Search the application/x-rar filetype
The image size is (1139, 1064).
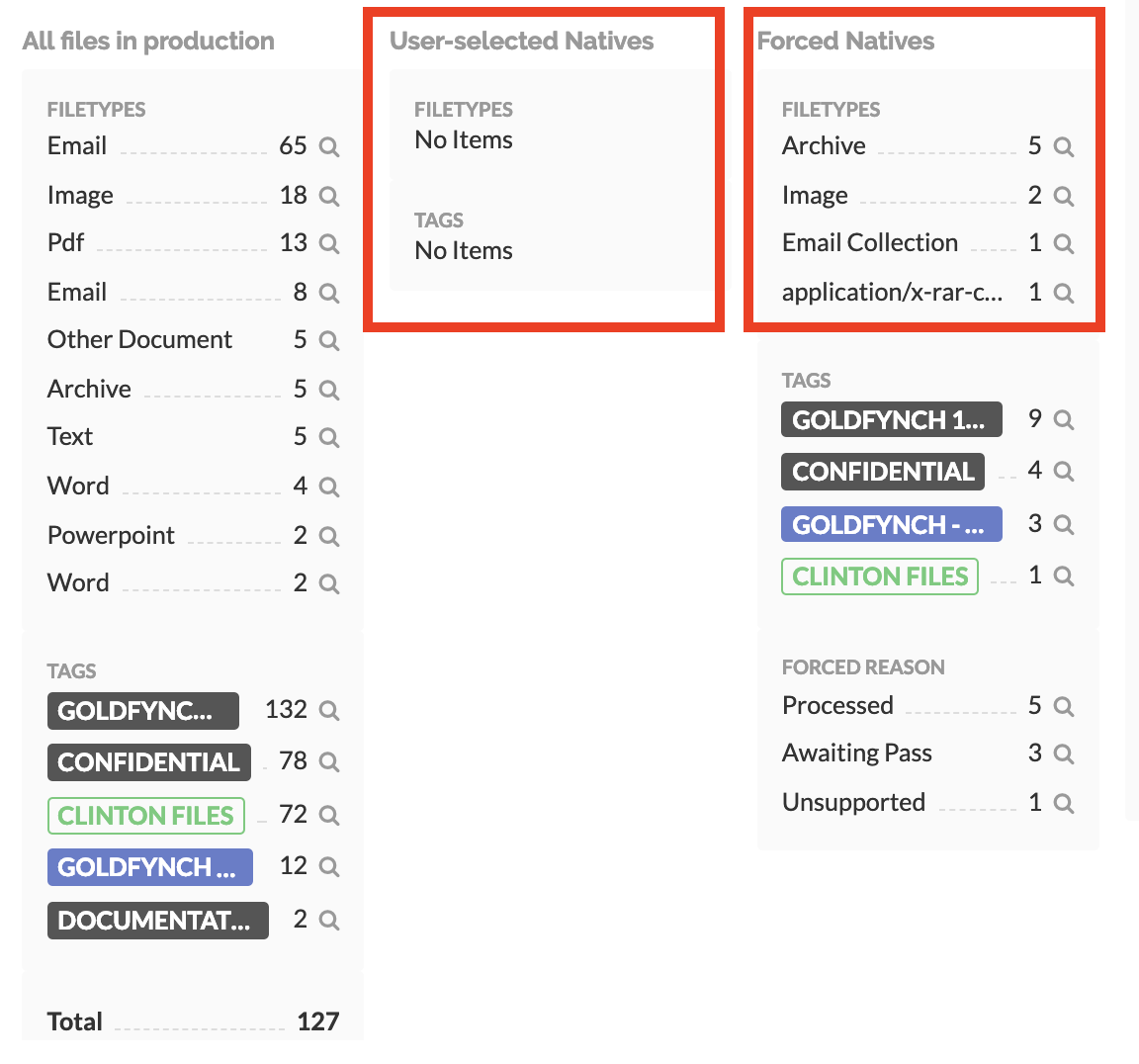click(1063, 292)
